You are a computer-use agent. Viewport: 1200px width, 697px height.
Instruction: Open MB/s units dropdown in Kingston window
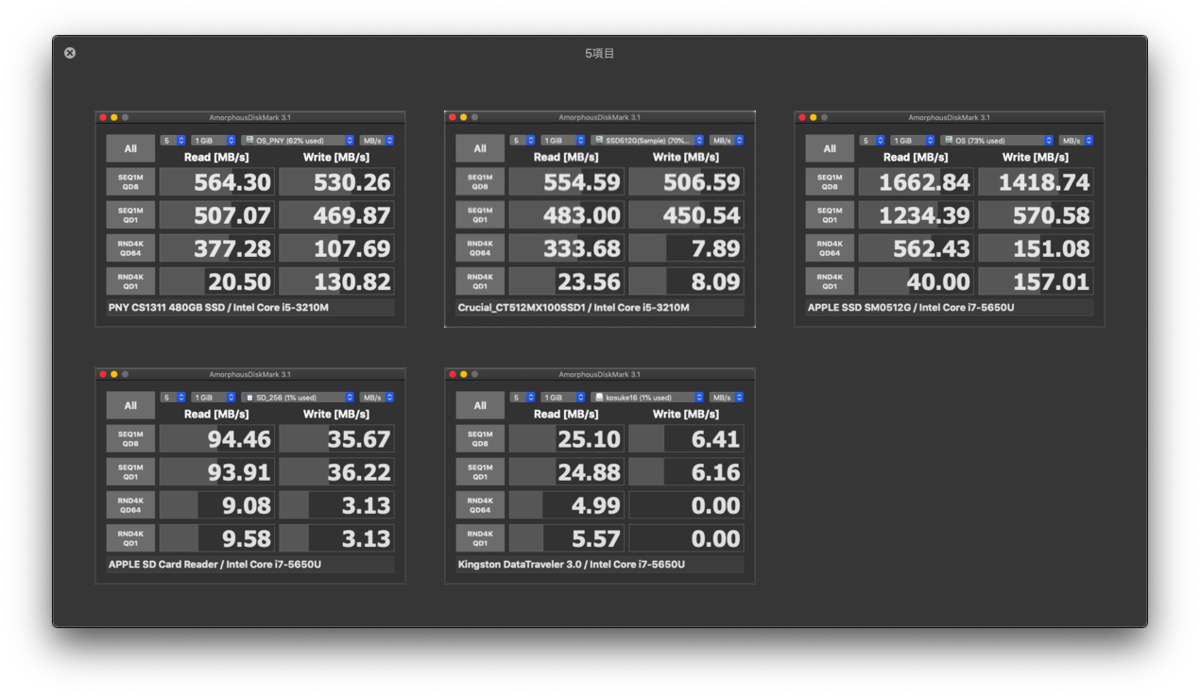727,398
